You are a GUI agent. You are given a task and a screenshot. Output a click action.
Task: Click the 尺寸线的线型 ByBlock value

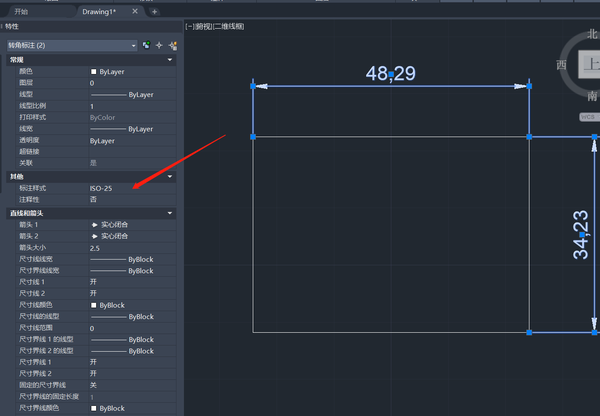click(x=132, y=316)
